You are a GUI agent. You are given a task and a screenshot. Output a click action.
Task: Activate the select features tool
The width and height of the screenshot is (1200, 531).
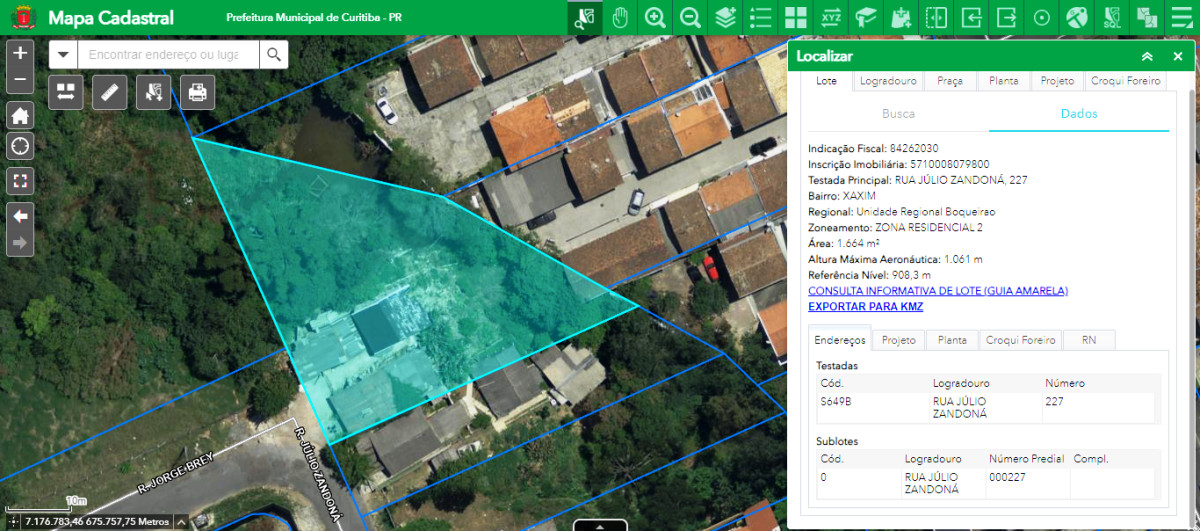point(154,92)
